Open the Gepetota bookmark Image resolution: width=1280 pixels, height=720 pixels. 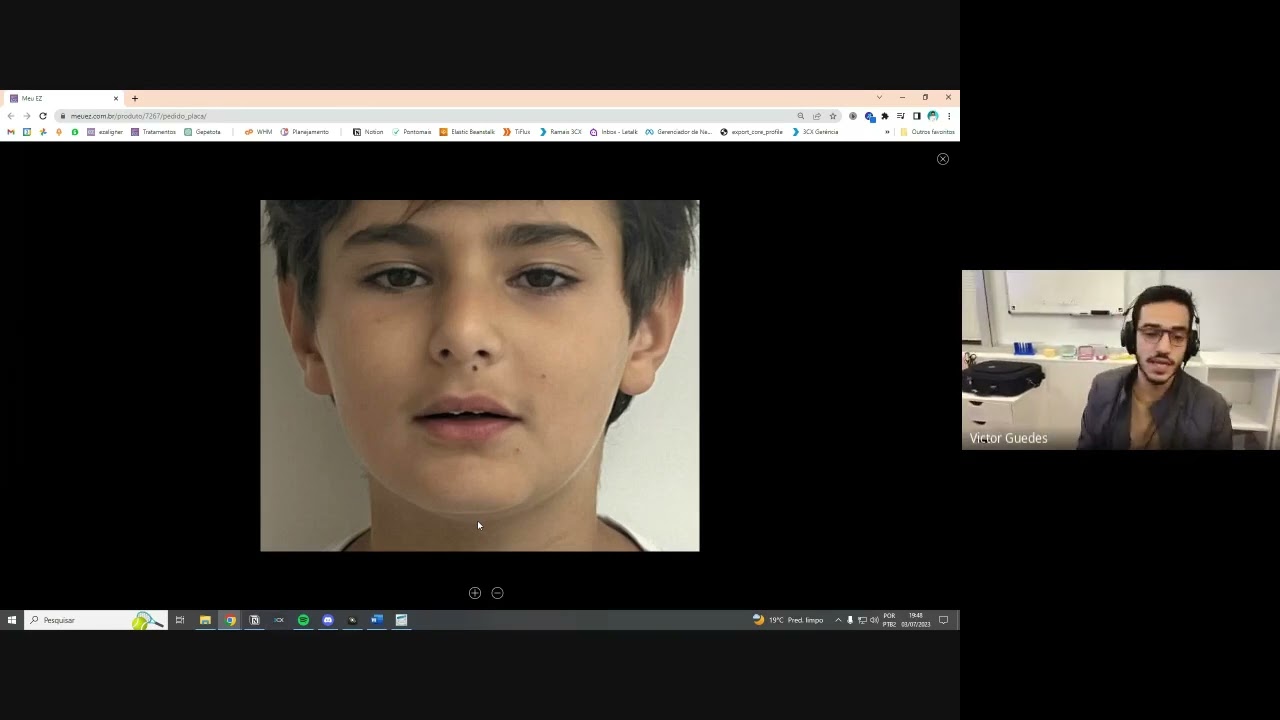202,132
